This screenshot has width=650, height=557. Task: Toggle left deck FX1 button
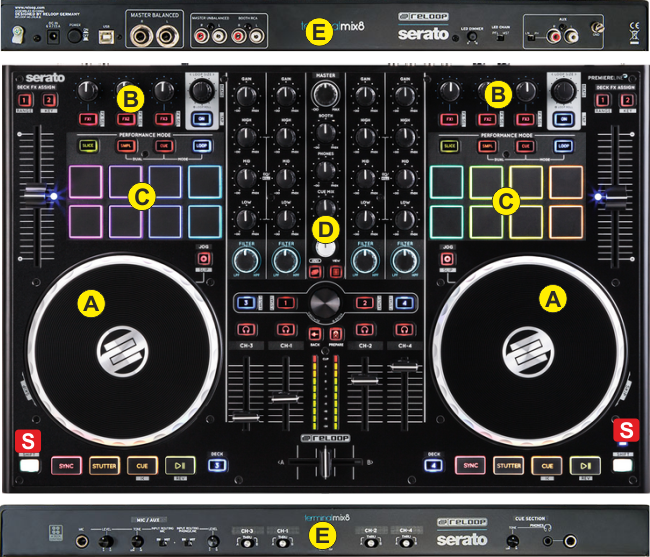tap(88, 119)
